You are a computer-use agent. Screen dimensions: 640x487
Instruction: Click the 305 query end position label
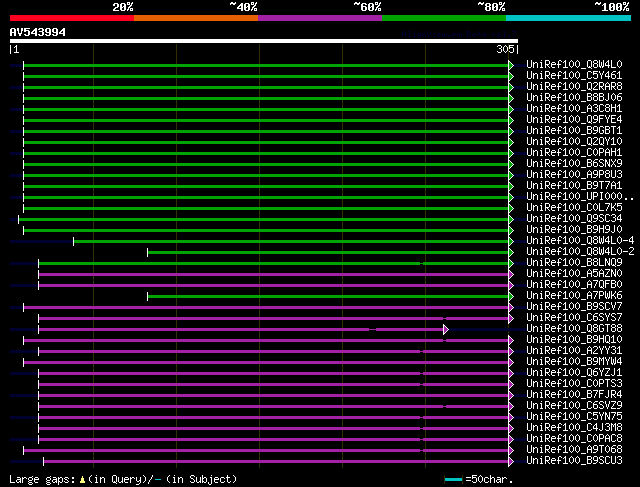pyautogui.click(x=505, y=49)
